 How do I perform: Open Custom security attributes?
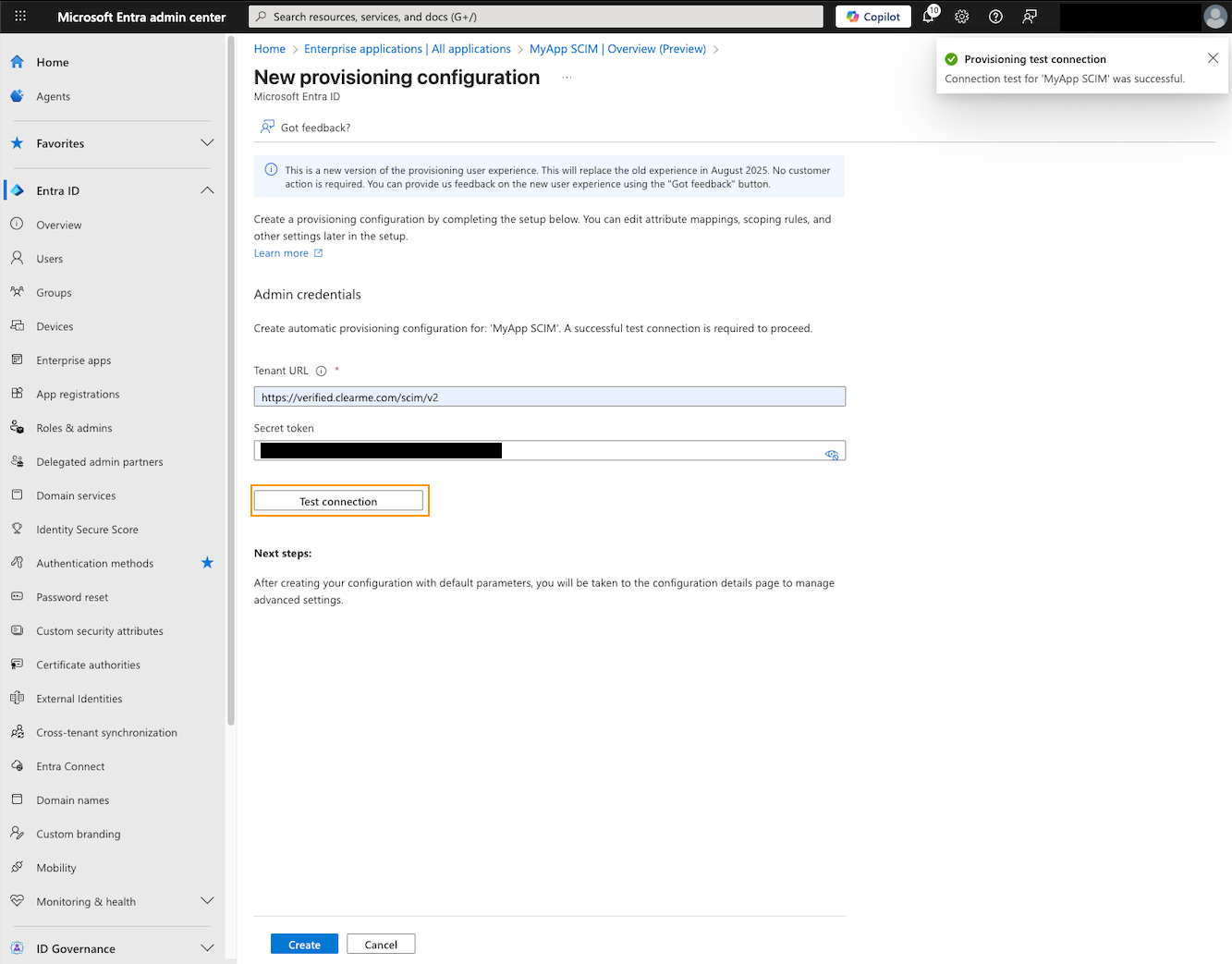(x=100, y=631)
